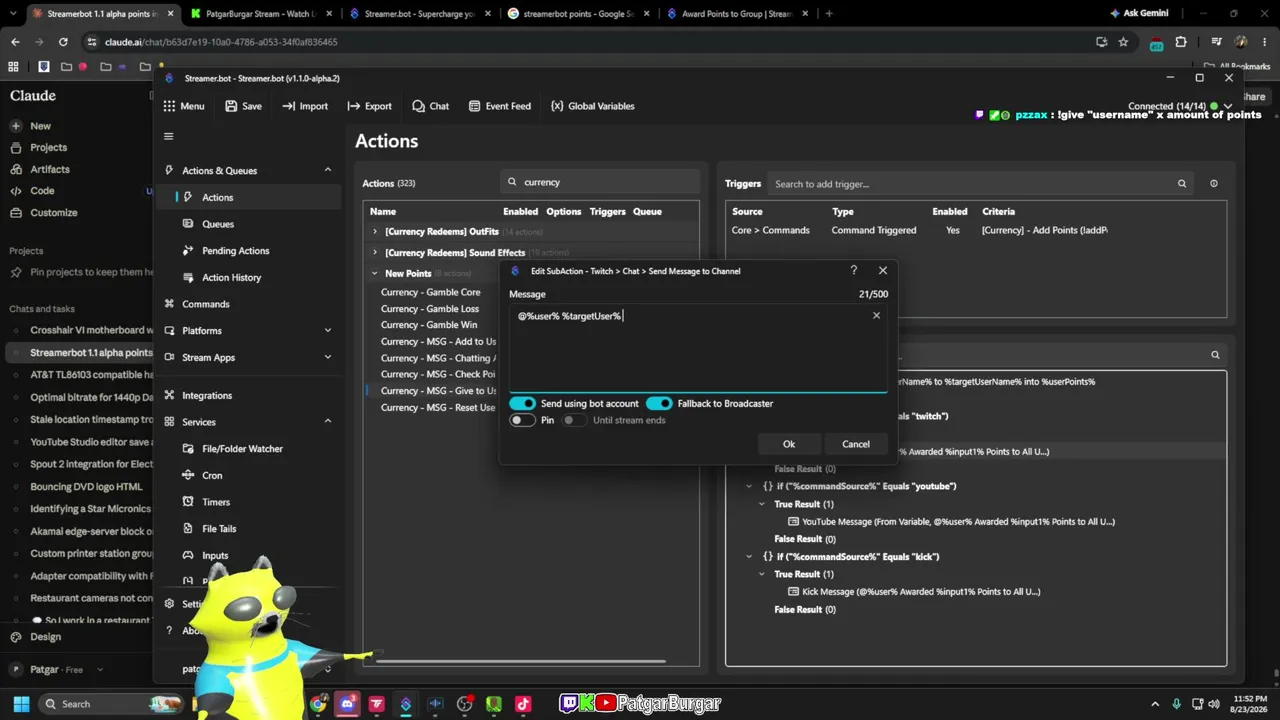Image resolution: width=1280 pixels, height=720 pixels.
Task: Reload the browser page
Action: (x=63, y=42)
